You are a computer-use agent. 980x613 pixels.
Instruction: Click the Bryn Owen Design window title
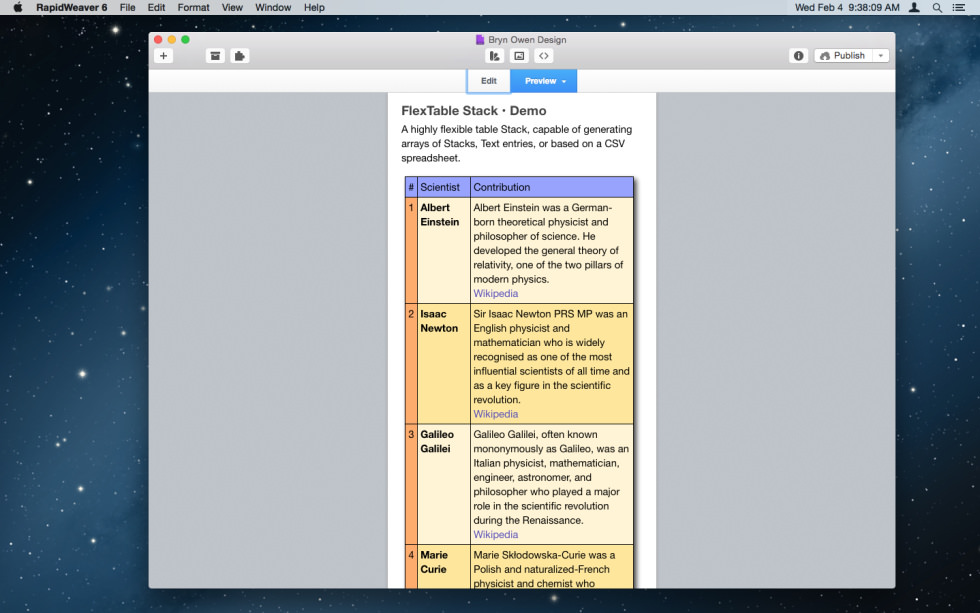point(527,39)
